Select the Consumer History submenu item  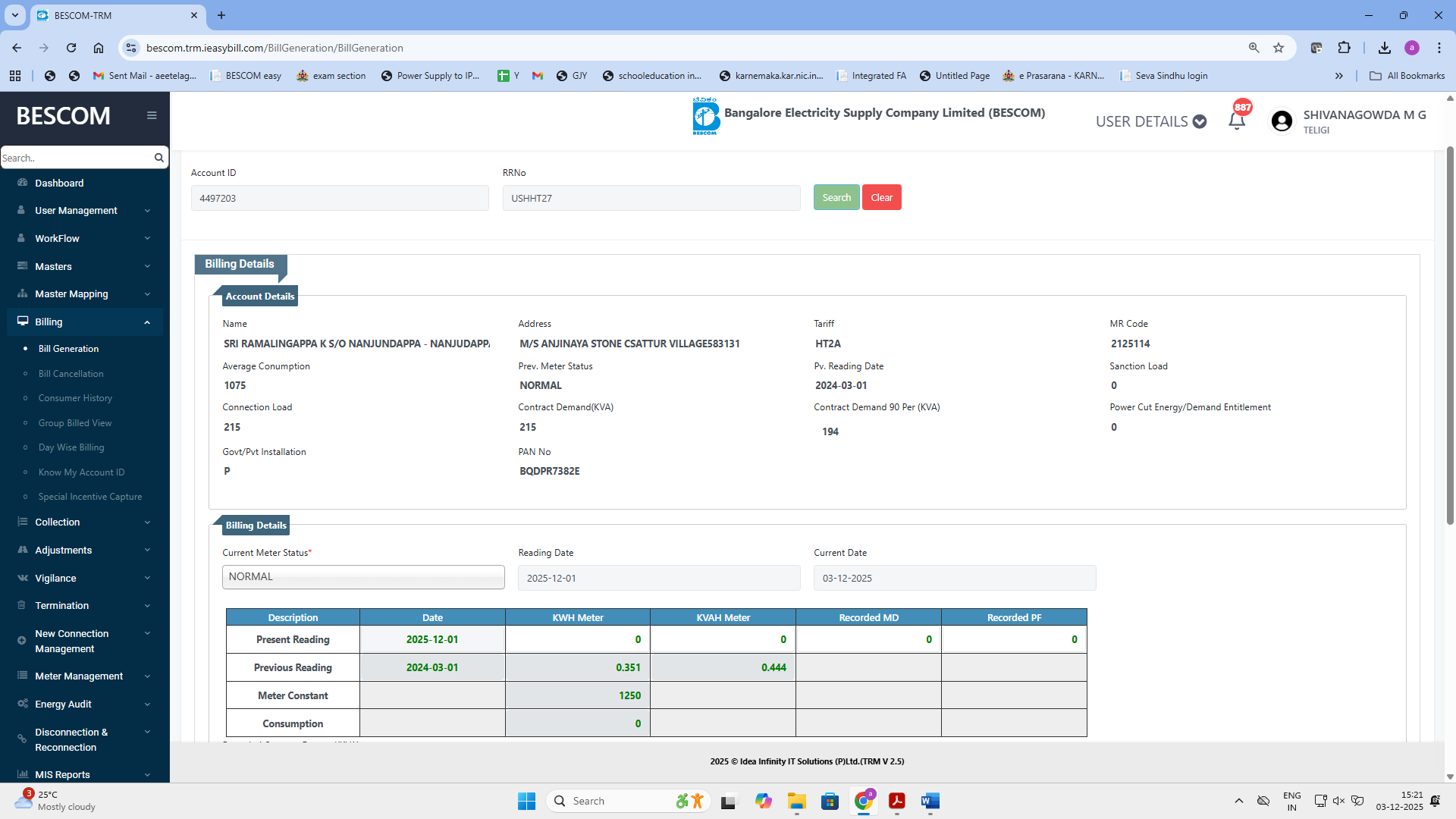75,398
